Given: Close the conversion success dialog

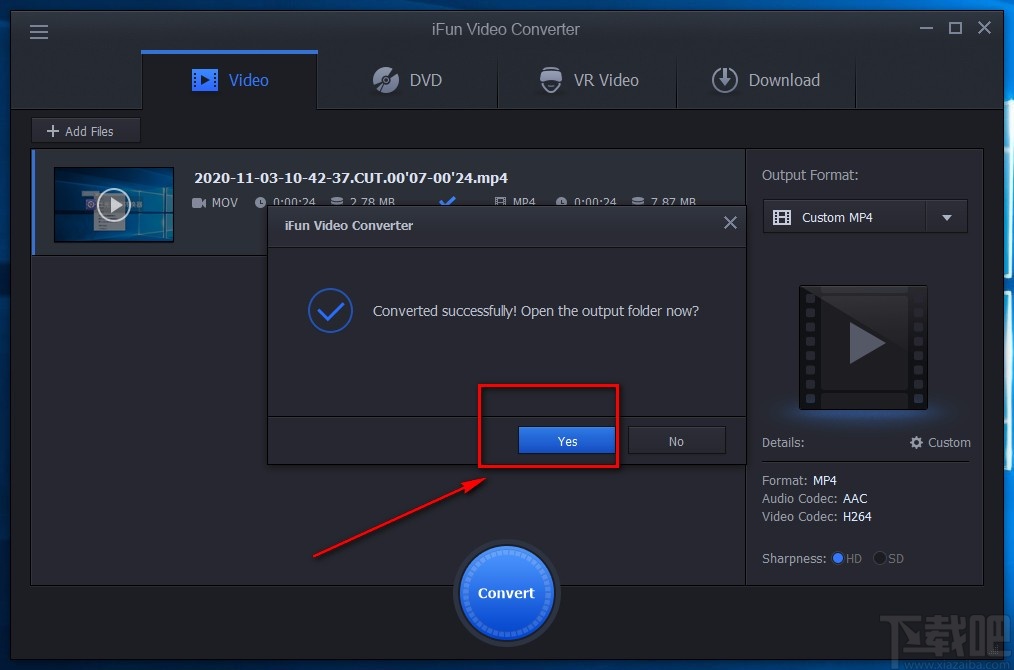Looking at the screenshot, I should tap(730, 223).
